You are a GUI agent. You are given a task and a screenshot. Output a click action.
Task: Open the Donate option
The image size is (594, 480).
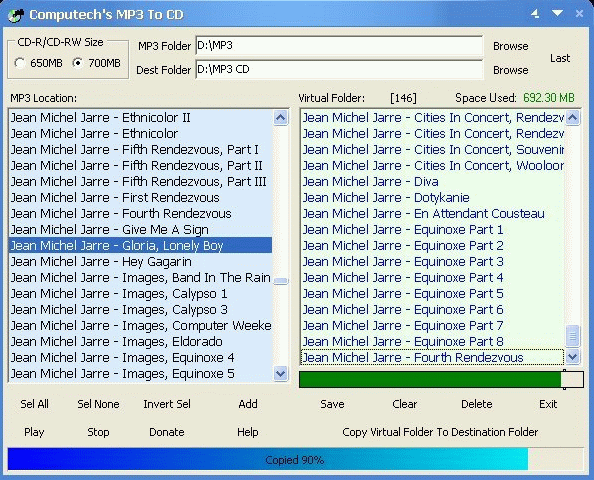tap(167, 432)
